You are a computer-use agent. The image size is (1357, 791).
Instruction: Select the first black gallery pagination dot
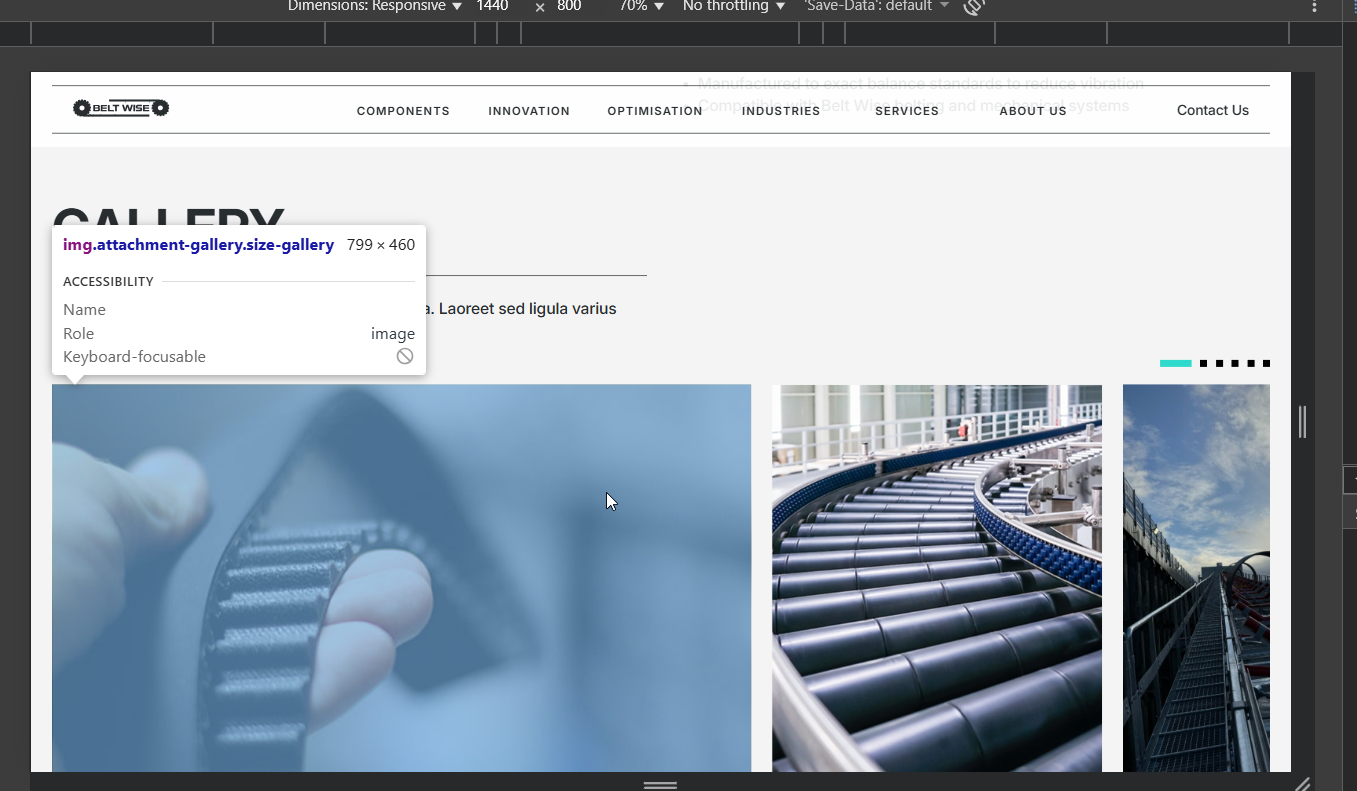pos(1204,363)
